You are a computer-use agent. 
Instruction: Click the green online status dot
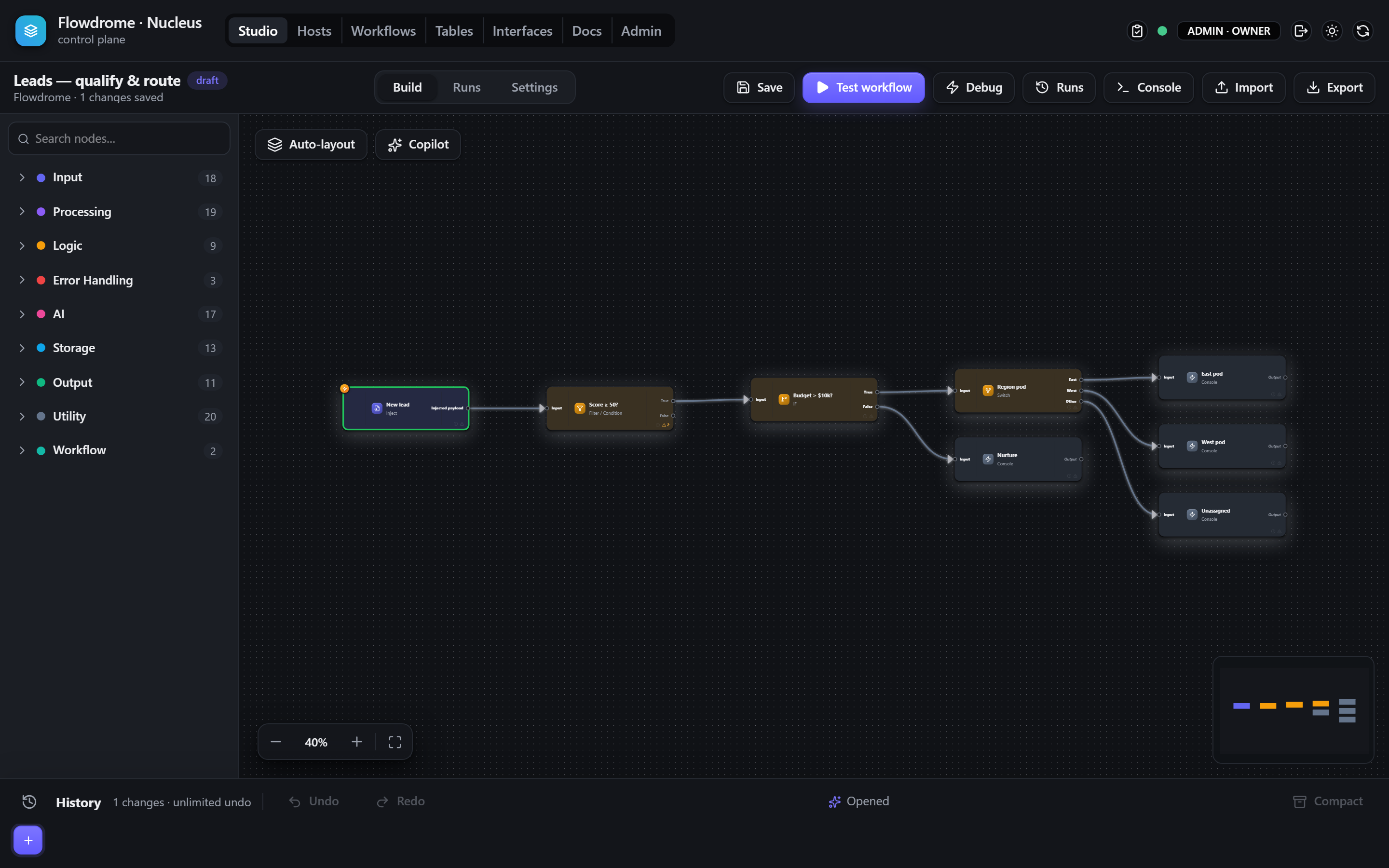1162,31
